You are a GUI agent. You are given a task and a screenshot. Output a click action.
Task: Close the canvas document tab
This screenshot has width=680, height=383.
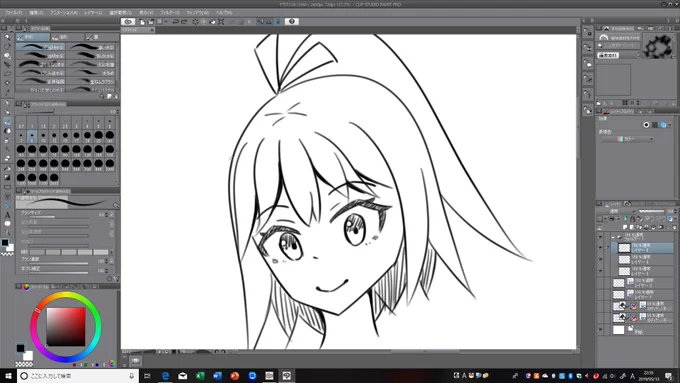click(152, 30)
